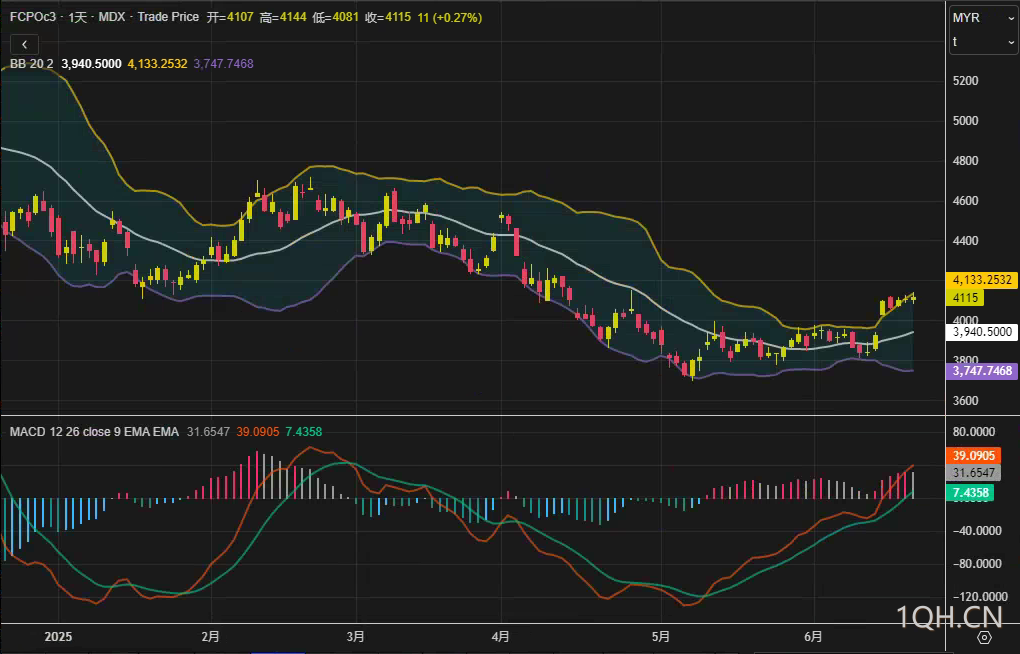Collapse the indicator legend with the left chevron
The width and height of the screenshot is (1020, 654).
[x=24, y=44]
